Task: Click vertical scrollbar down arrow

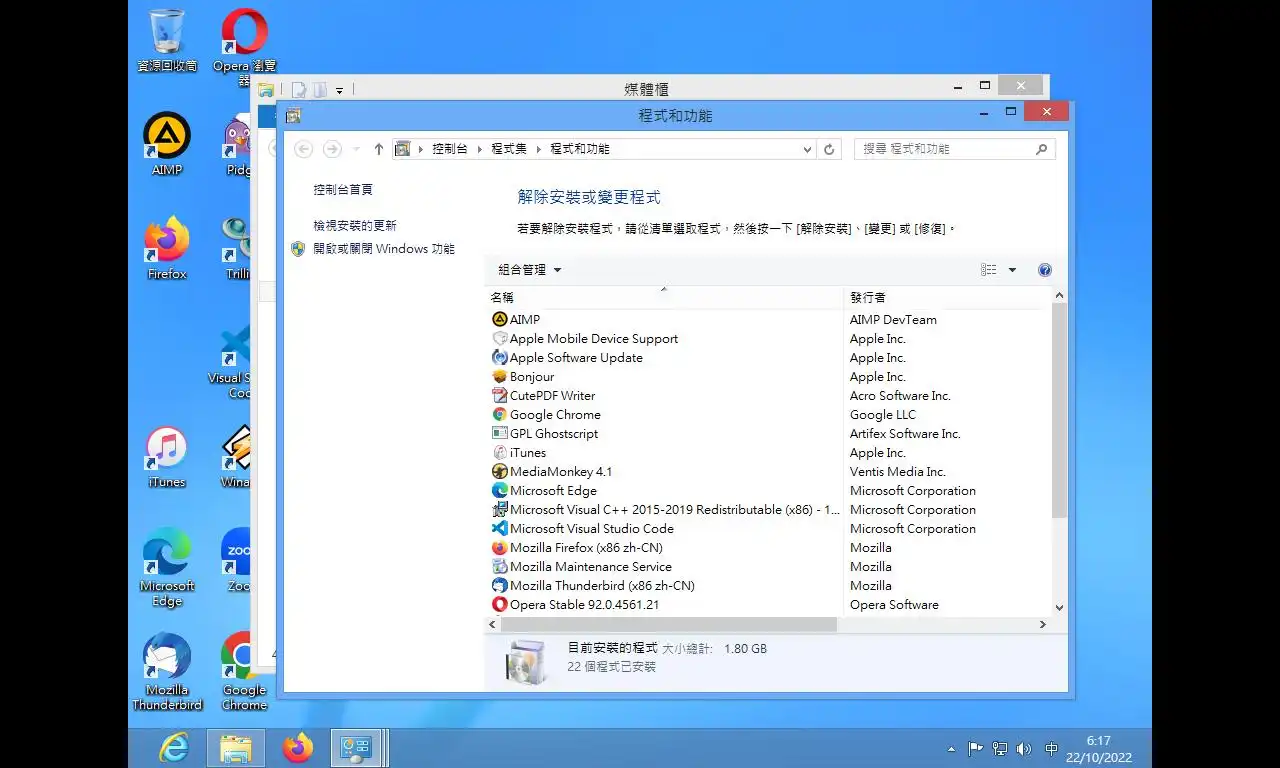Action: point(1060,607)
